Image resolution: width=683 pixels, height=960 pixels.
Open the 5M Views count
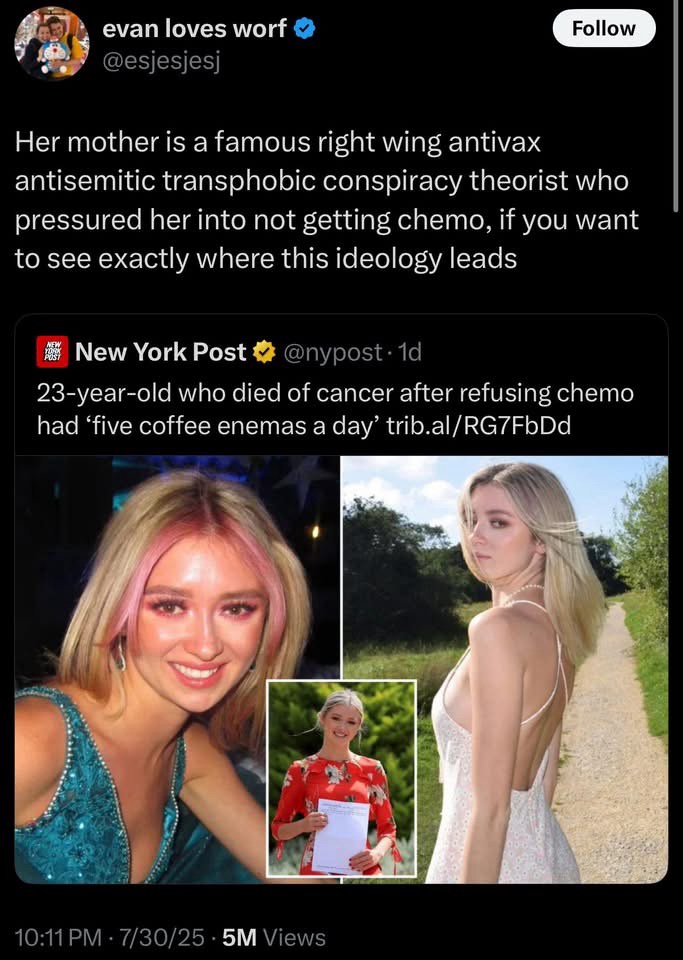point(274,937)
